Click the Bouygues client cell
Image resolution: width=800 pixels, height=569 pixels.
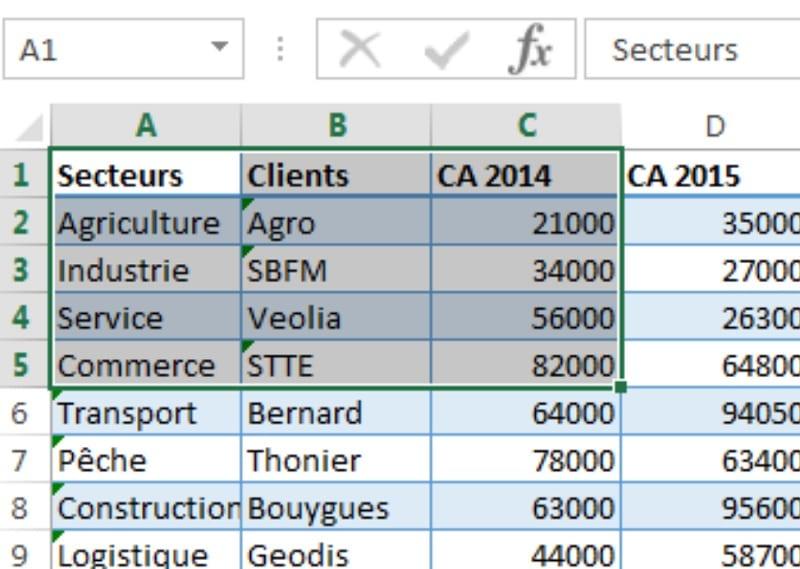[x=337, y=508]
